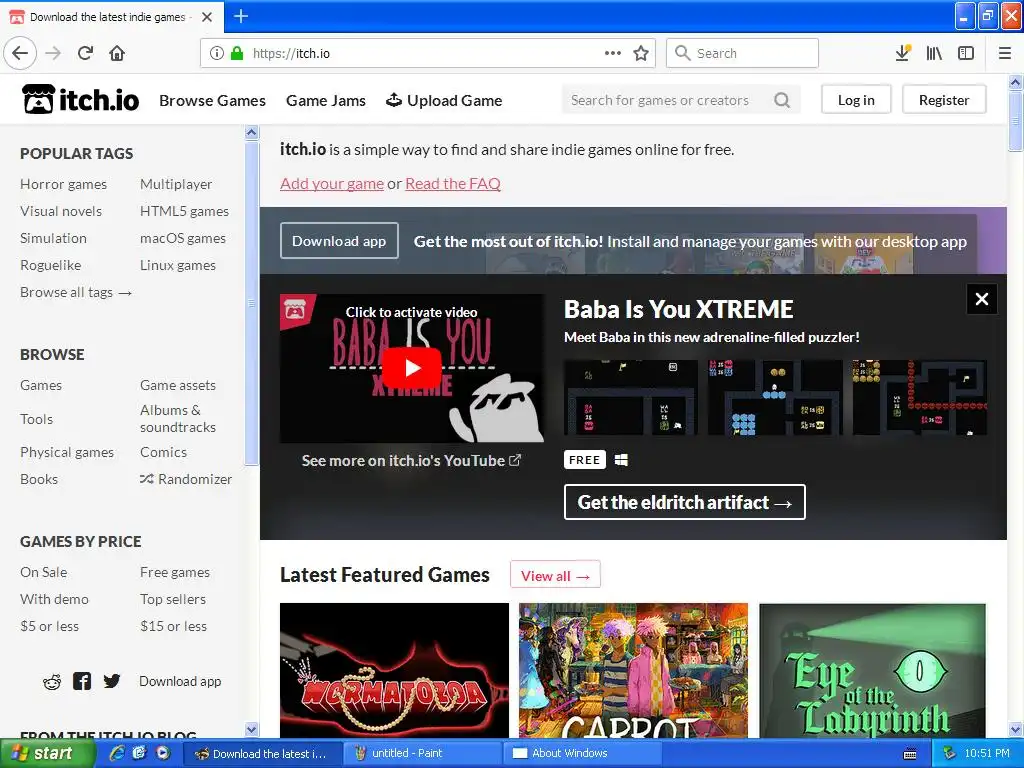Open Albums & soundtracks category
The image size is (1024, 768).
178,419
